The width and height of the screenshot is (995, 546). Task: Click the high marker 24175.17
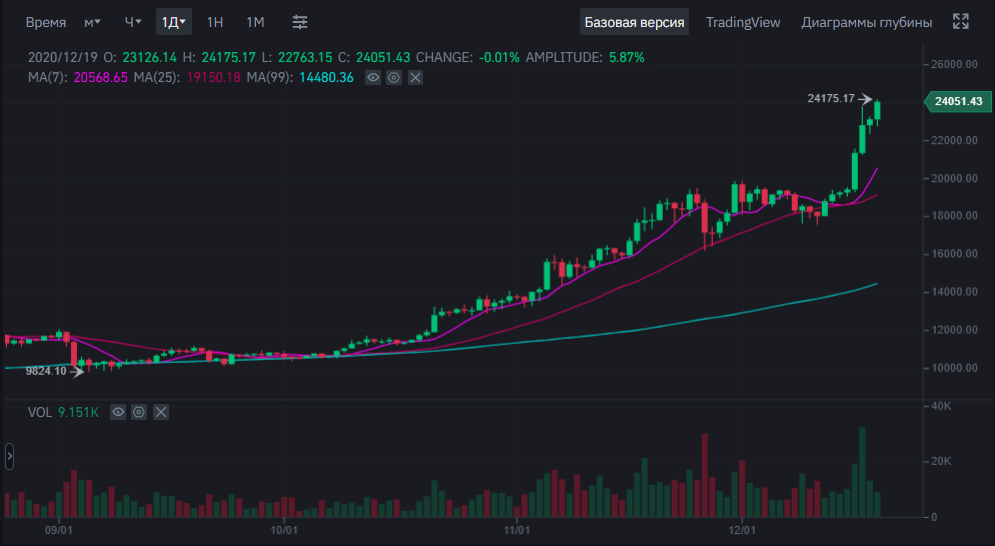coord(831,98)
